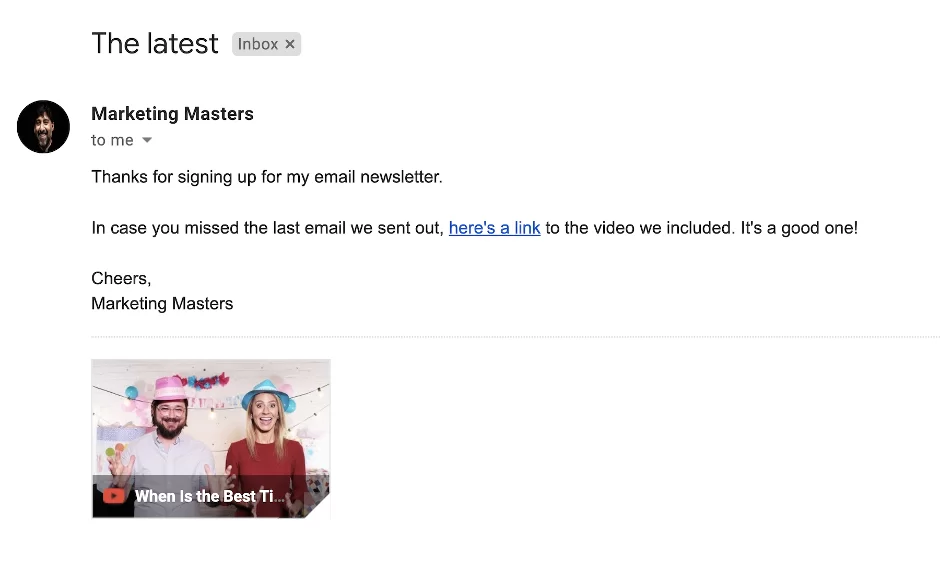The height and width of the screenshot is (568, 941).
Task: Click the "to me" recipient text
Action: click(112, 140)
